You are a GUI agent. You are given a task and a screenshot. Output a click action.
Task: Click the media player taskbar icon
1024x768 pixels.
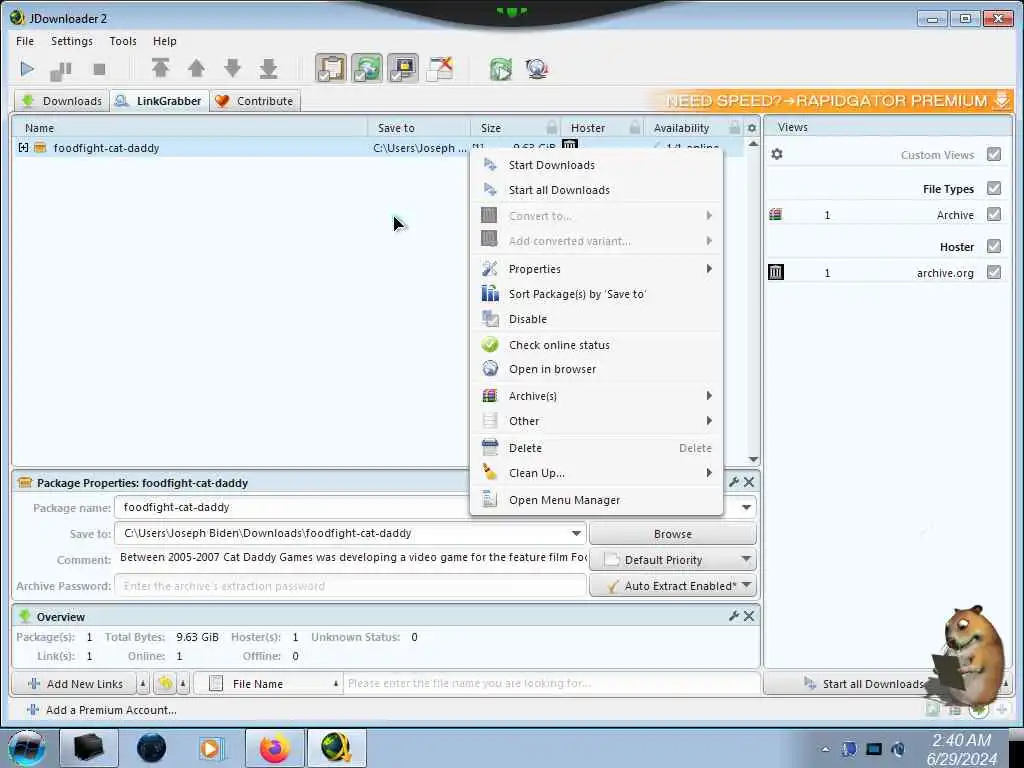210,748
